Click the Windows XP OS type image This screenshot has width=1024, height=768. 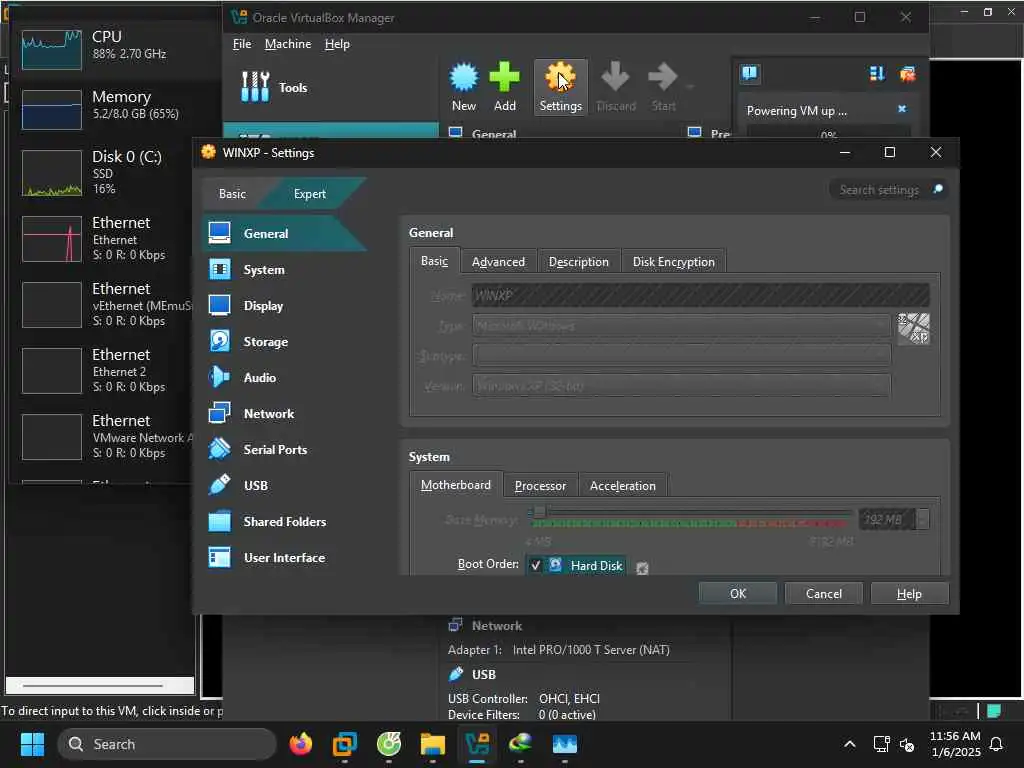click(913, 328)
